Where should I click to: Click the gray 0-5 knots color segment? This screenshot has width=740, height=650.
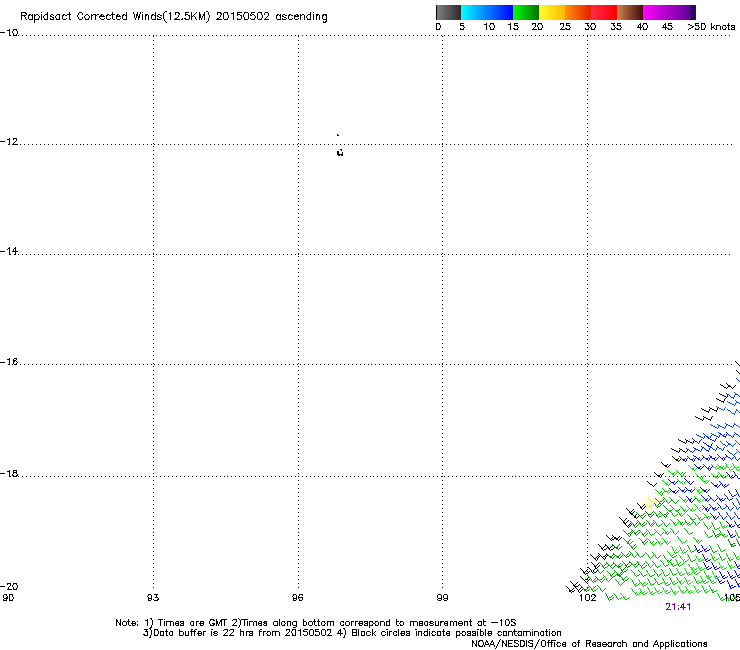(x=448, y=12)
